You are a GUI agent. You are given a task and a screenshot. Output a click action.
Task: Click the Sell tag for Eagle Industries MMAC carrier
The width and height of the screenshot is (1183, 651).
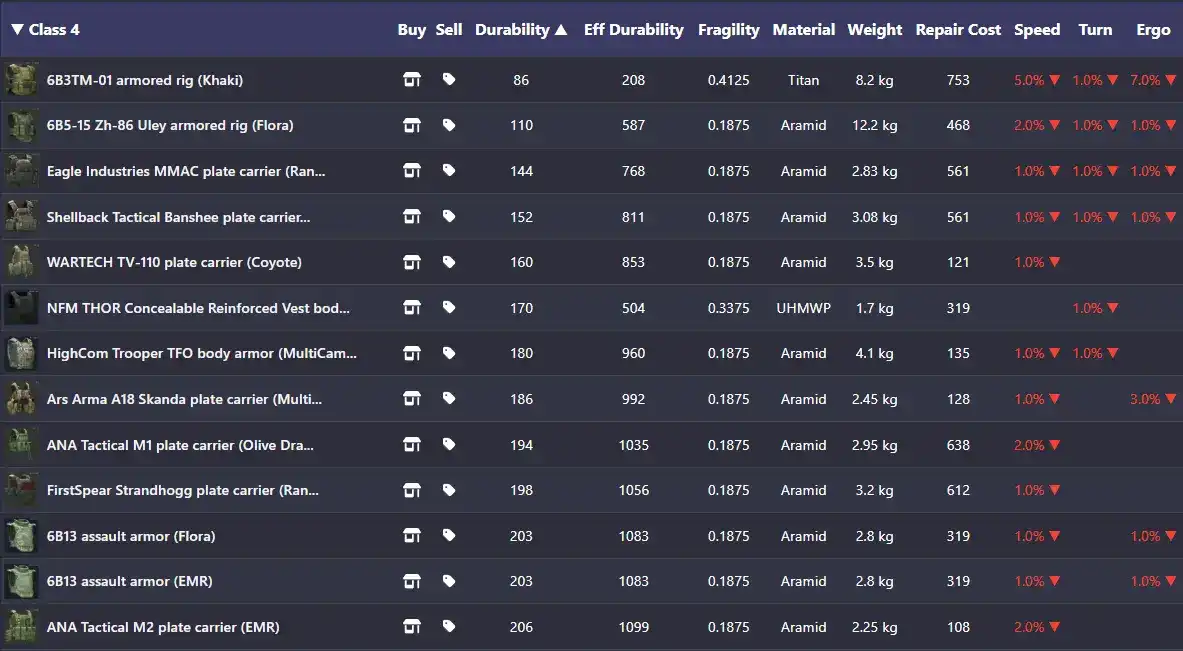click(449, 171)
